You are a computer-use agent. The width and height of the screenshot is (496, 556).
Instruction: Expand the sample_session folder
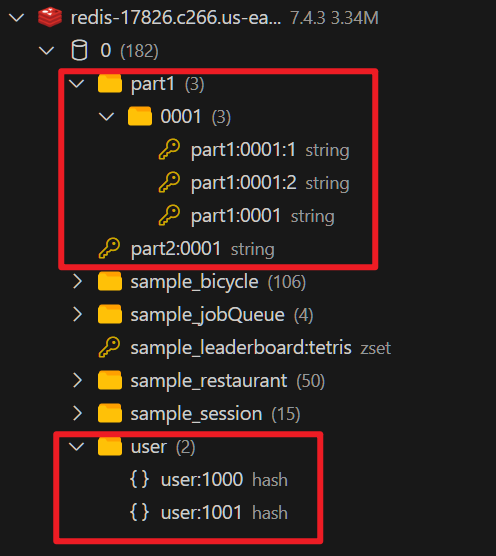click(x=77, y=413)
